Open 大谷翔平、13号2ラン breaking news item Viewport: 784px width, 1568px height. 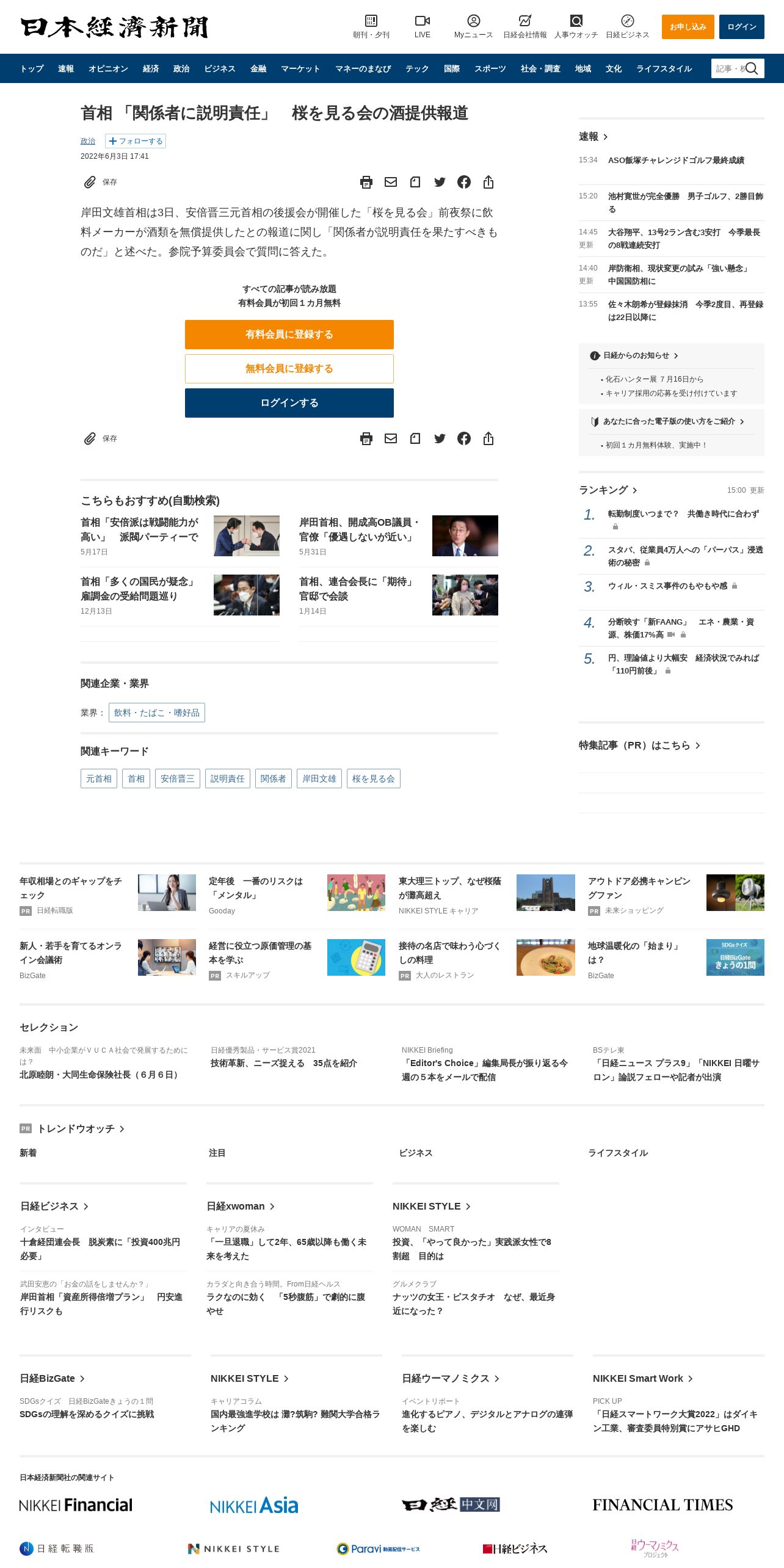point(684,238)
